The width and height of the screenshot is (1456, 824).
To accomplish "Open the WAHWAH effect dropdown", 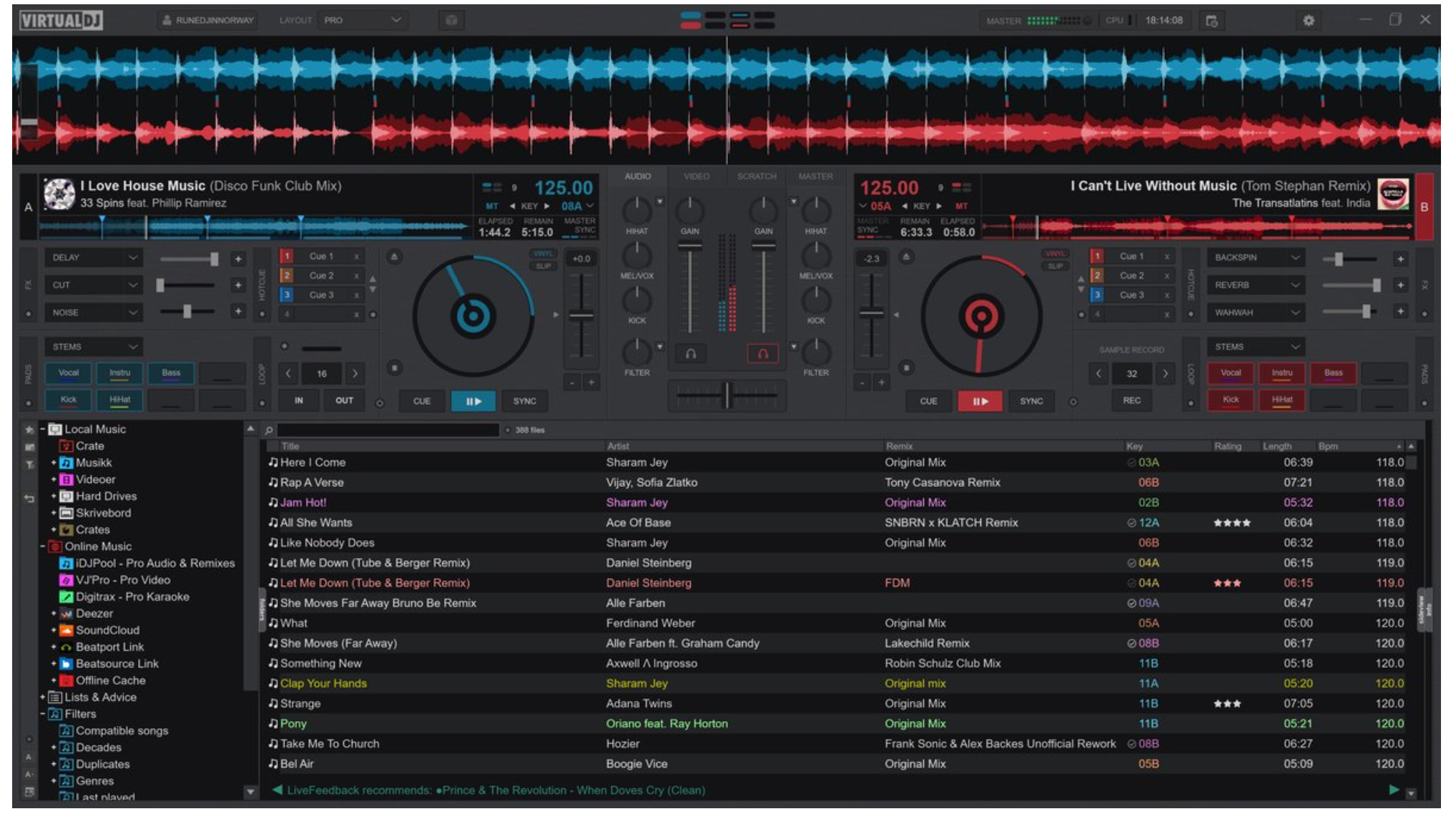I will click(x=1256, y=313).
